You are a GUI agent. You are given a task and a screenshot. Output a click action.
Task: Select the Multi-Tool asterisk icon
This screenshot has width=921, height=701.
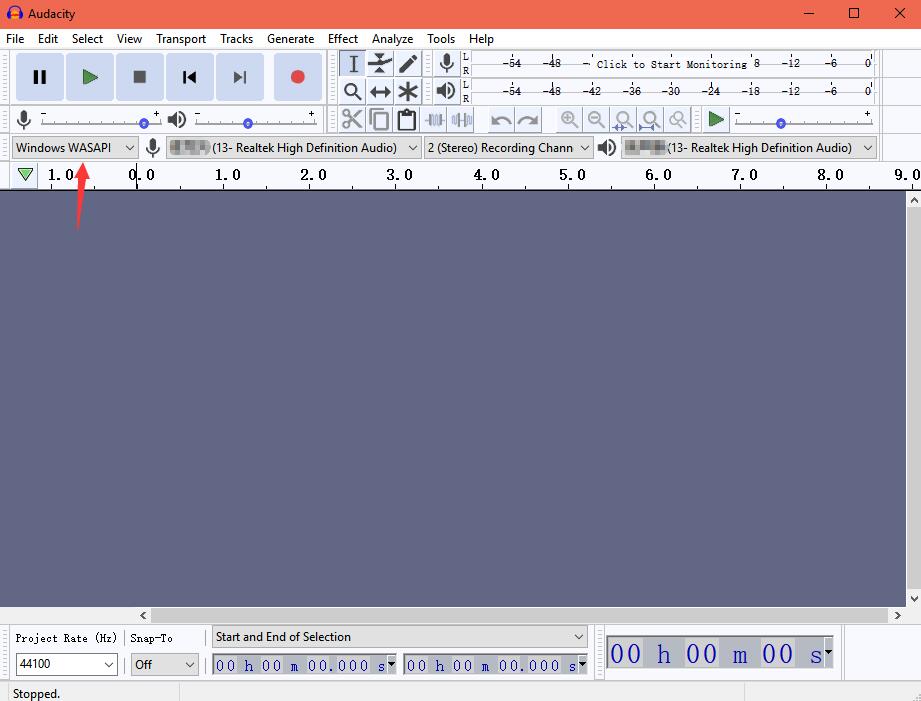pos(408,91)
